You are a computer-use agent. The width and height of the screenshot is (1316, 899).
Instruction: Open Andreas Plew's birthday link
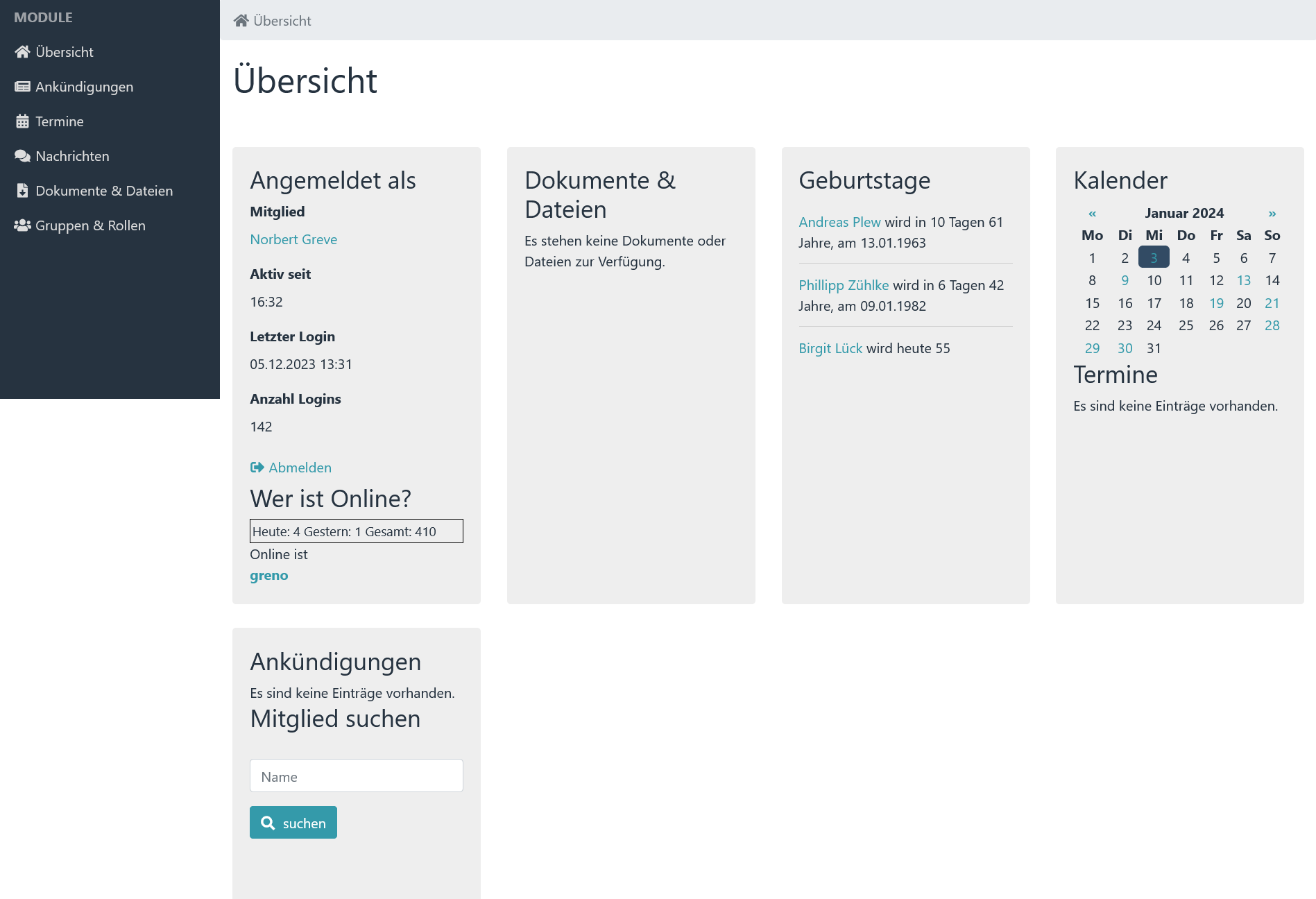(x=839, y=222)
